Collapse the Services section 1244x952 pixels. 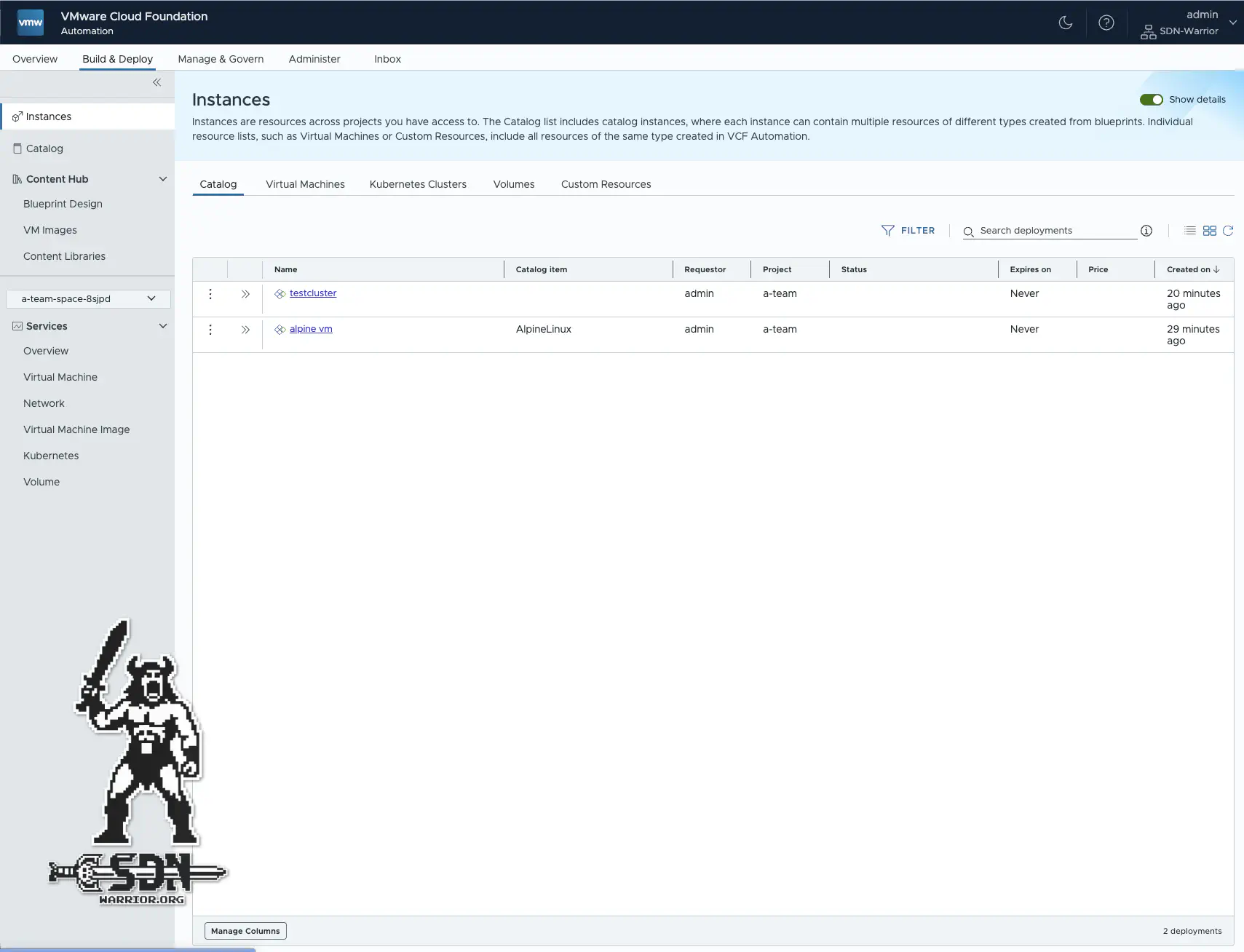[x=163, y=326]
